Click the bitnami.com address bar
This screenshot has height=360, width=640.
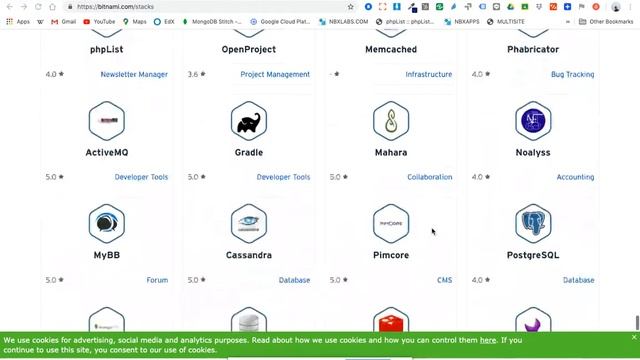[208, 7]
